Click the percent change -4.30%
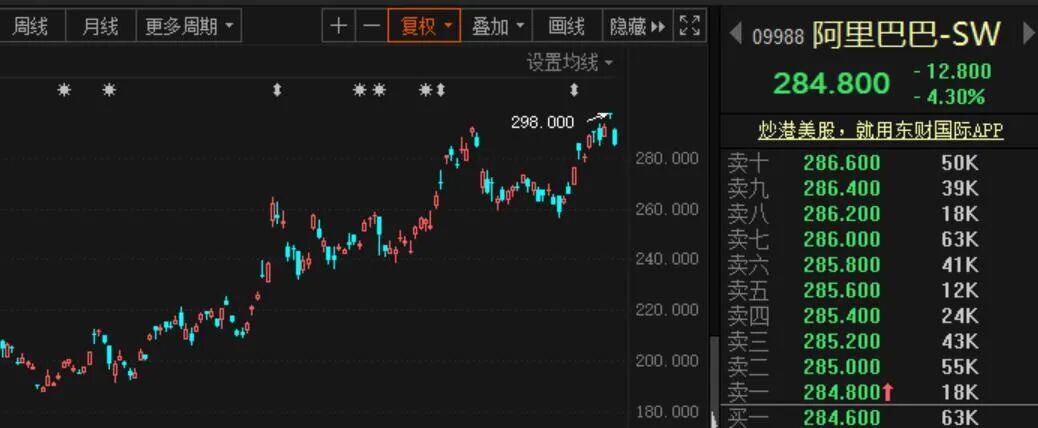The image size is (1038, 428). 949,97
